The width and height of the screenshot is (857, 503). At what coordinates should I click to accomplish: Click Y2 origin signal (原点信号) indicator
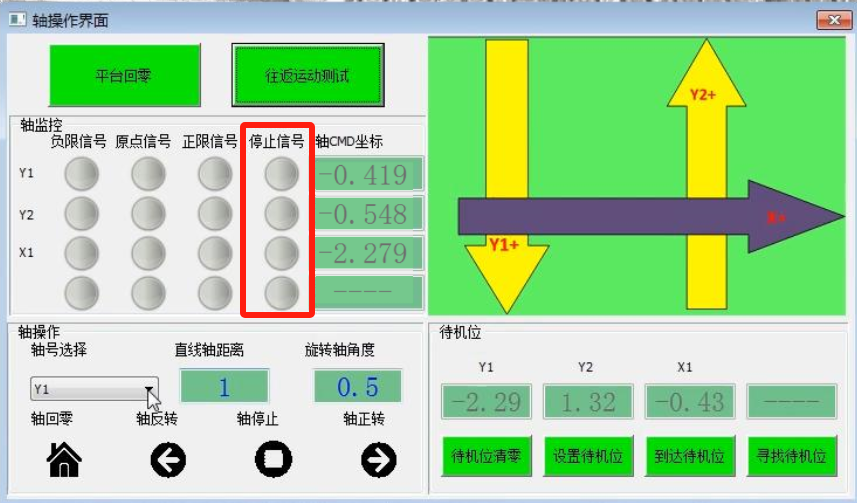tap(148, 213)
